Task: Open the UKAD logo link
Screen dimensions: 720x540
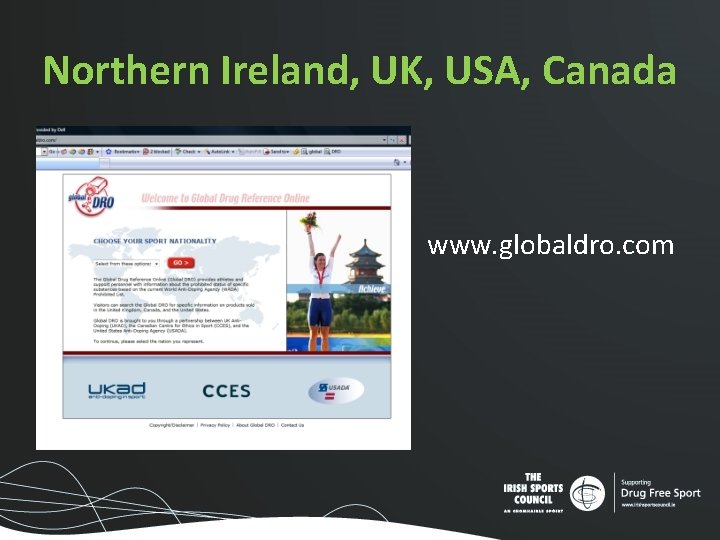Action: 117,391
